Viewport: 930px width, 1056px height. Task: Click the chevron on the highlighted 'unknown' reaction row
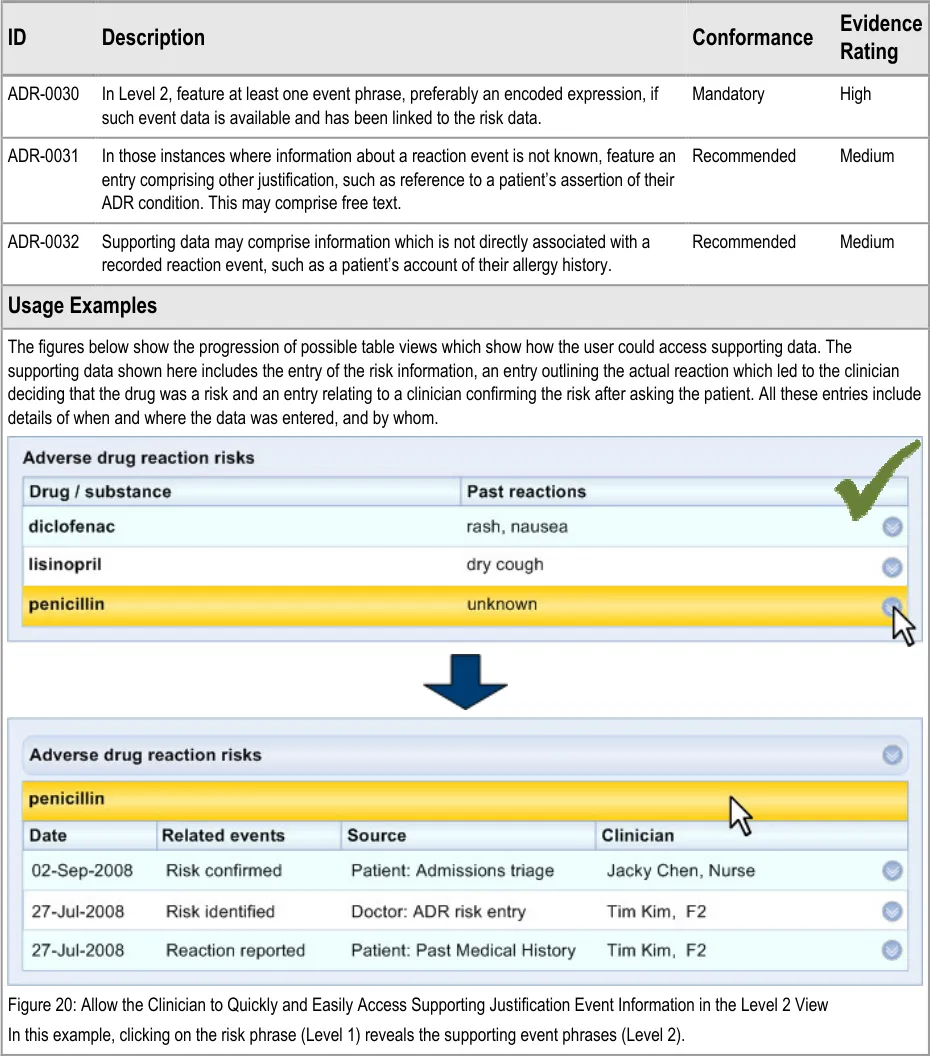891,605
